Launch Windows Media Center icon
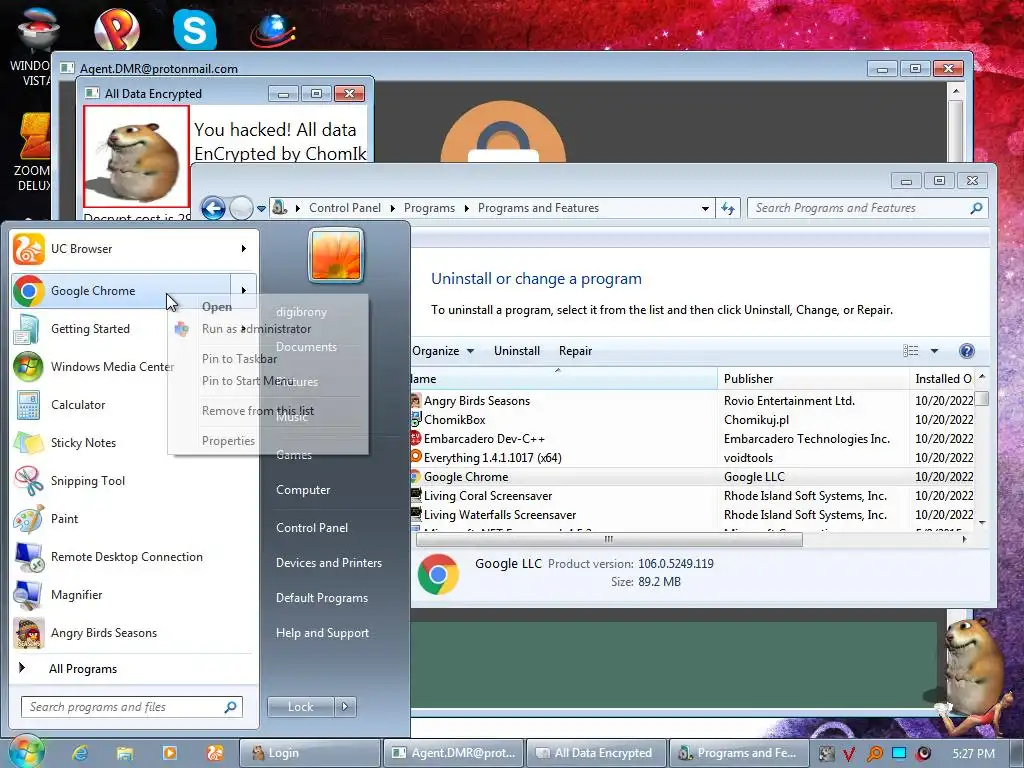 [29, 366]
